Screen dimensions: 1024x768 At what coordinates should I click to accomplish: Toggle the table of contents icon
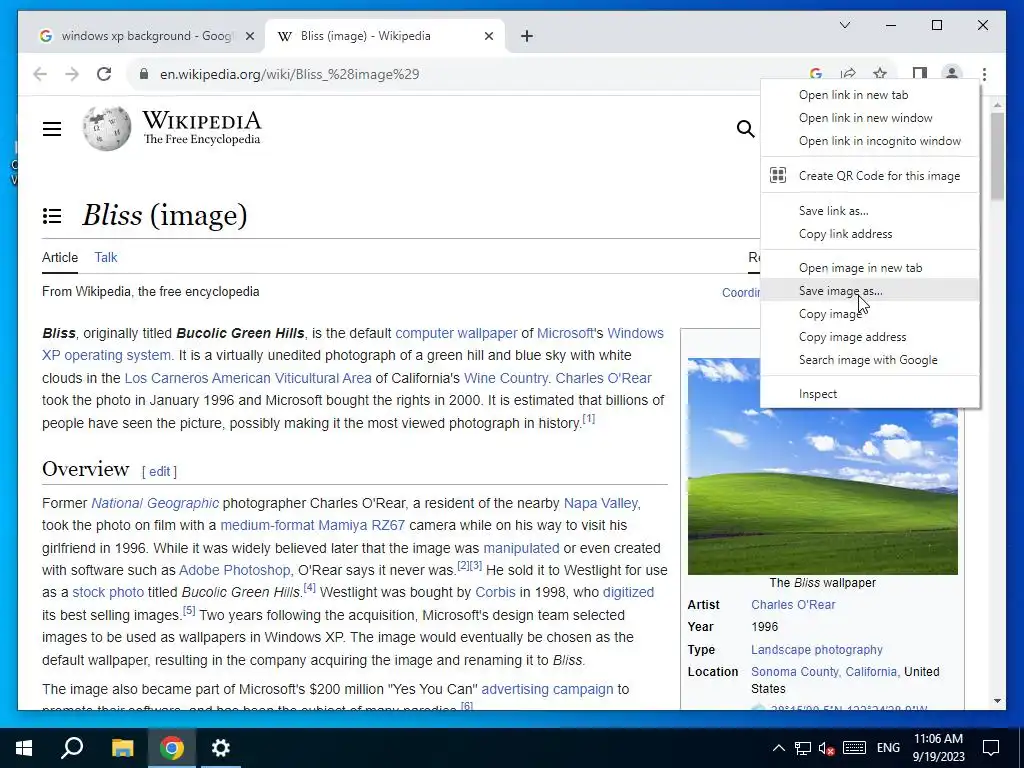(52, 216)
